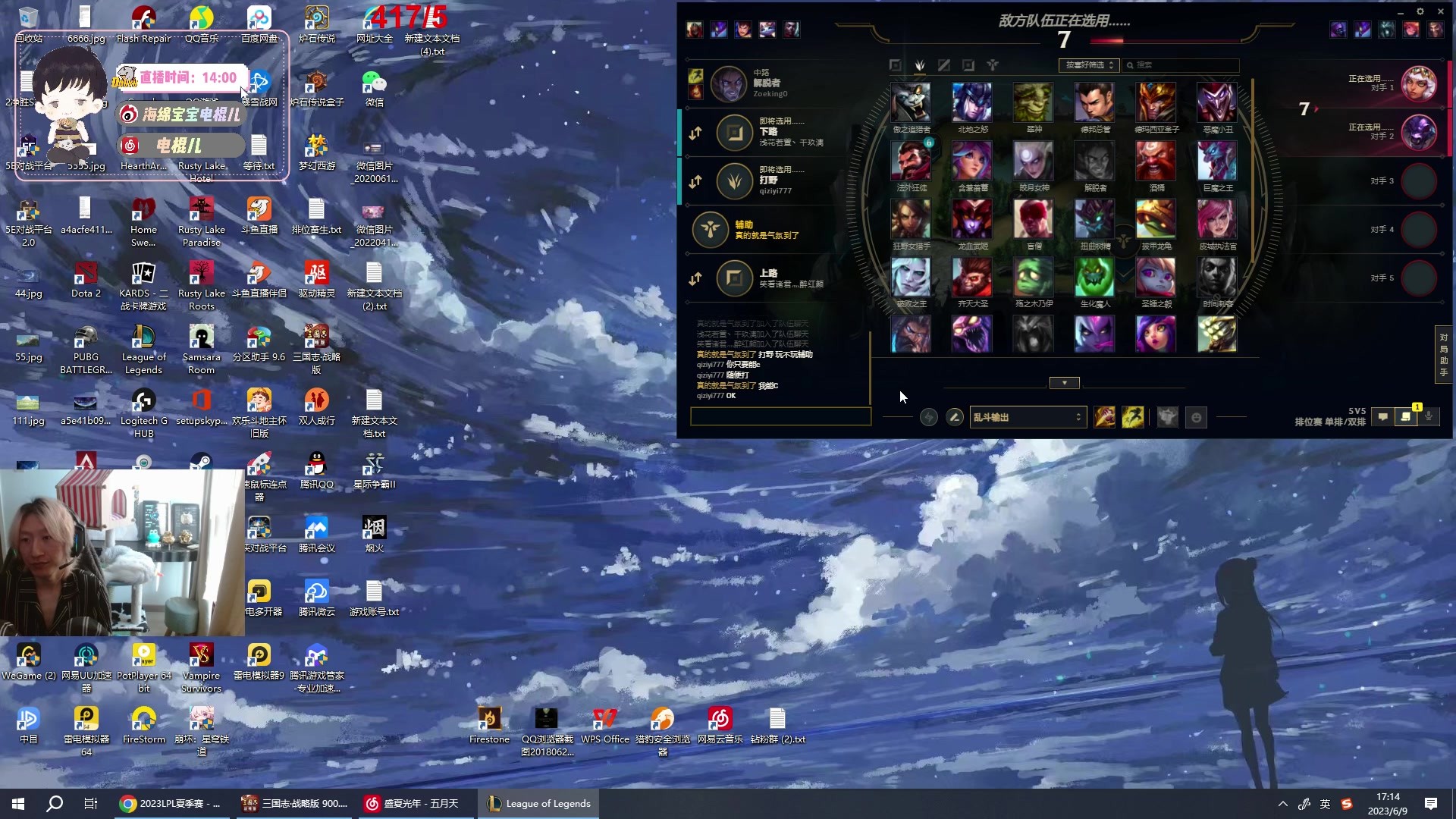Choose champion 翠神
The height and width of the screenshot is (819, 1456).
point(1034,102)
